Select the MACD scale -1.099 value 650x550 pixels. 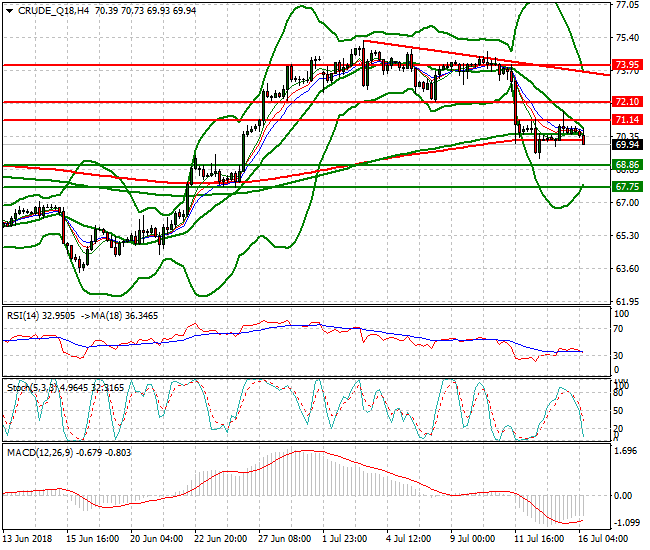tap(626, 523)
